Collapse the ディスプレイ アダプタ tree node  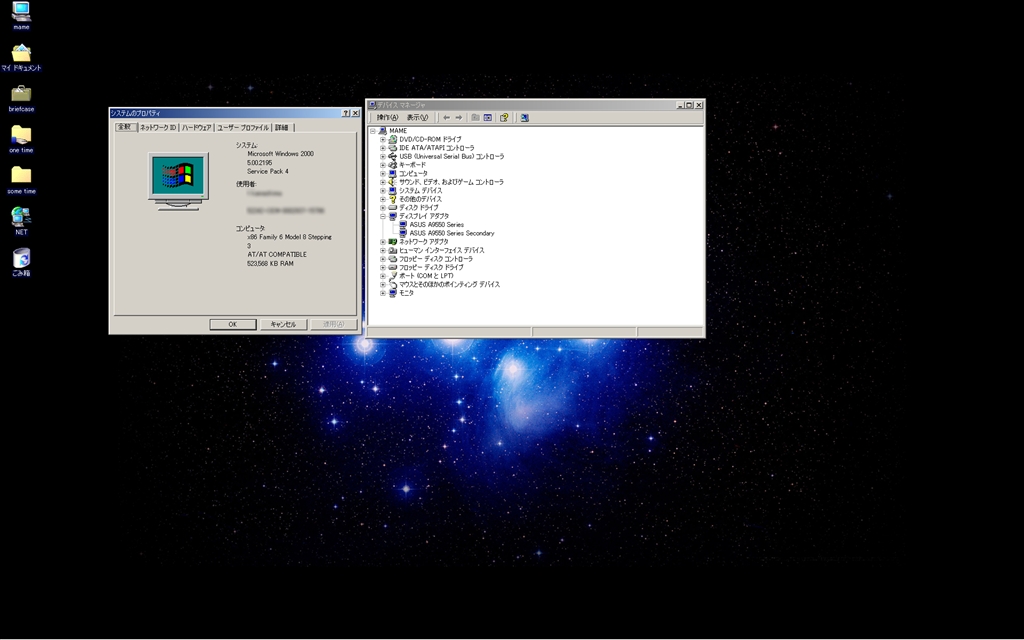click(x=383, y=216)
